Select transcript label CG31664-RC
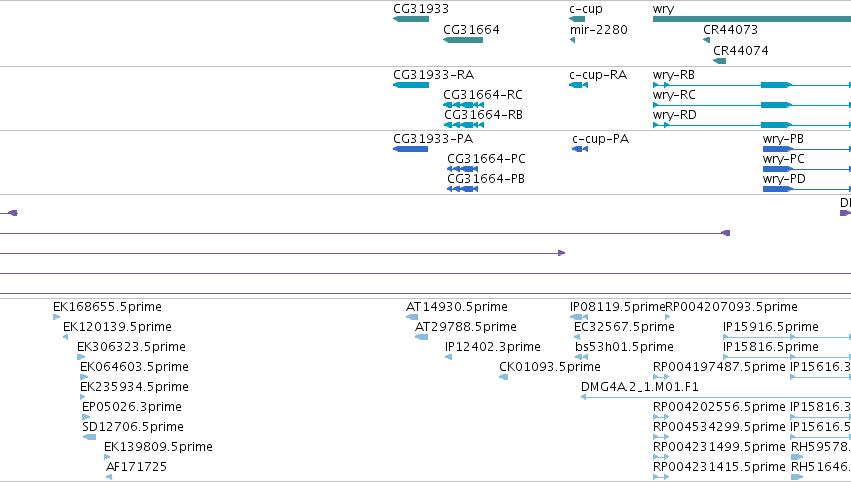Viewport: 851px width, 482px height. pyautogui.click(x=482, y=95)
